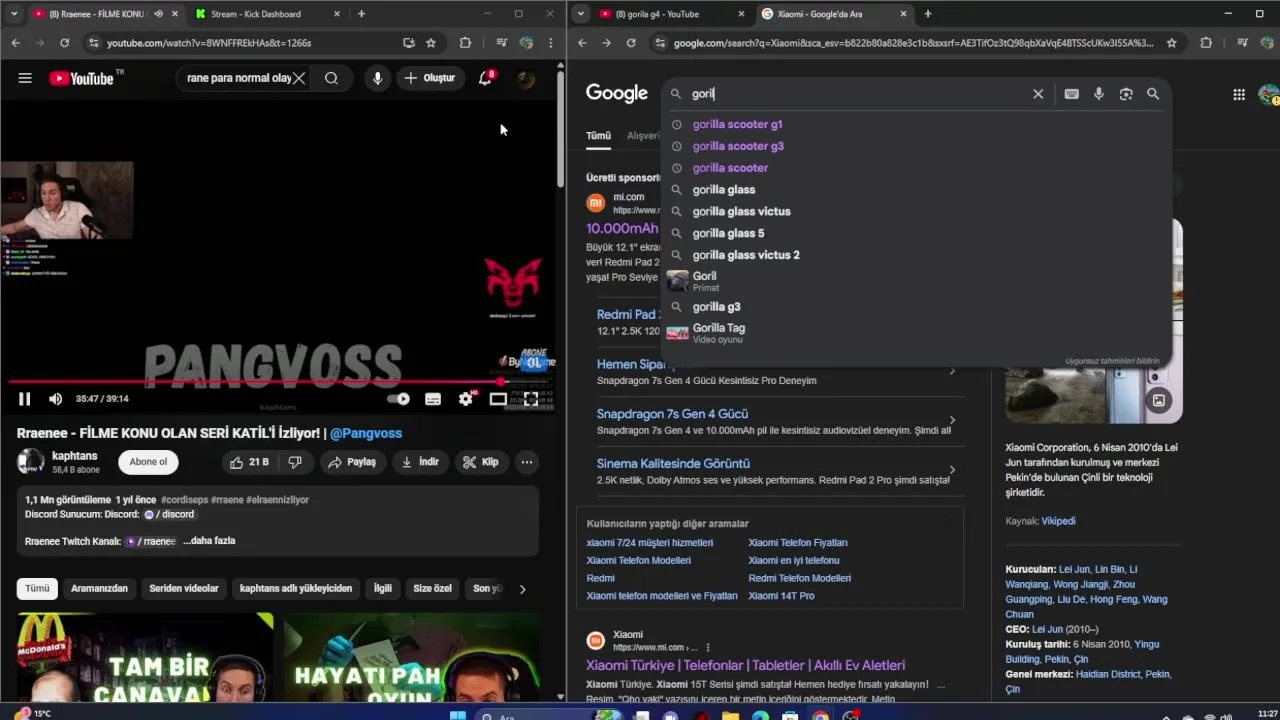The image size is (1280, 720).
Task: Start YouTube voice search microphone
Action: 377,78
